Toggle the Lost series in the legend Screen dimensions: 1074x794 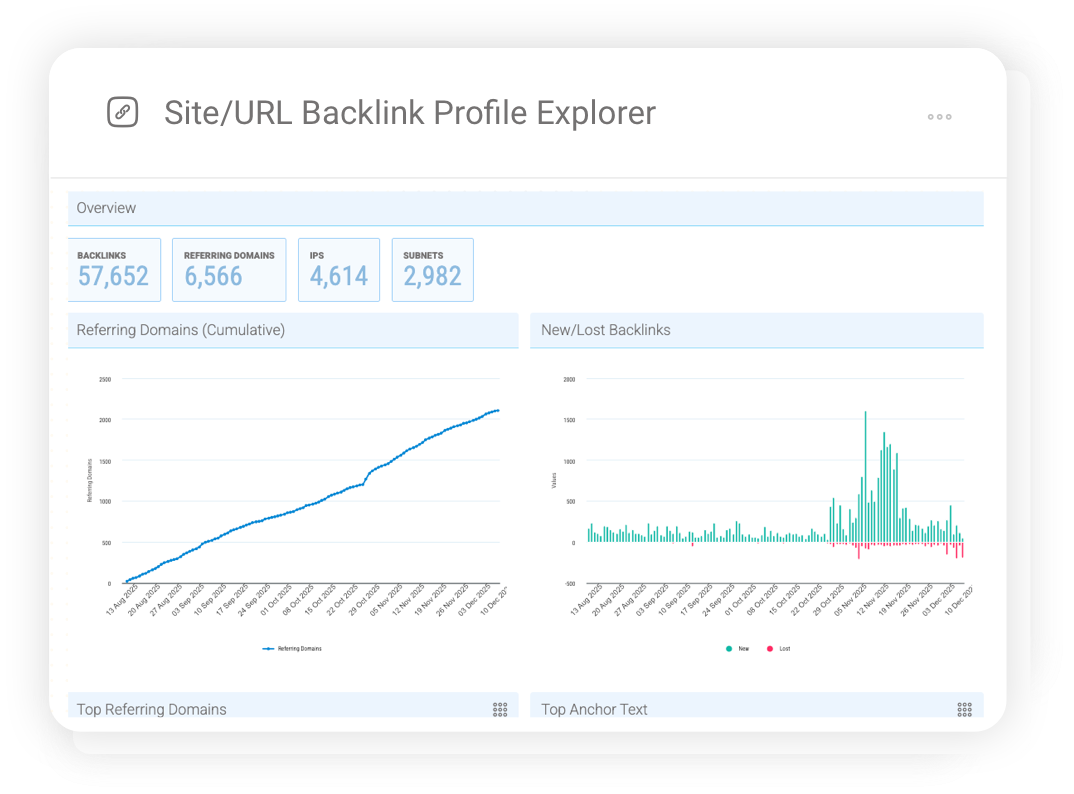777,648
